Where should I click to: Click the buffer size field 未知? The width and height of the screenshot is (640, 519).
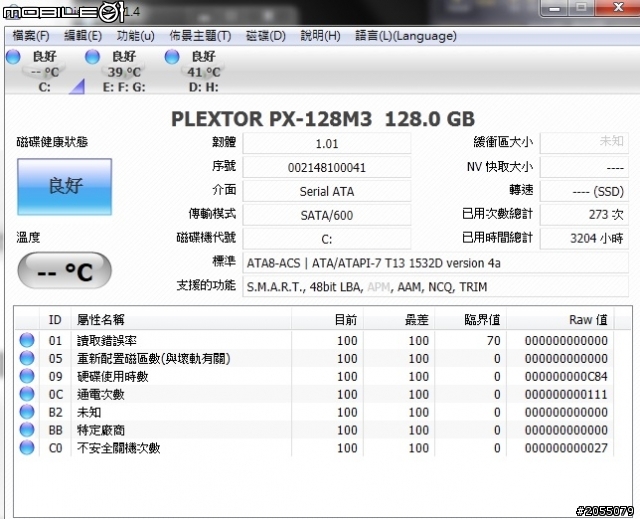(x=584, y=143)
